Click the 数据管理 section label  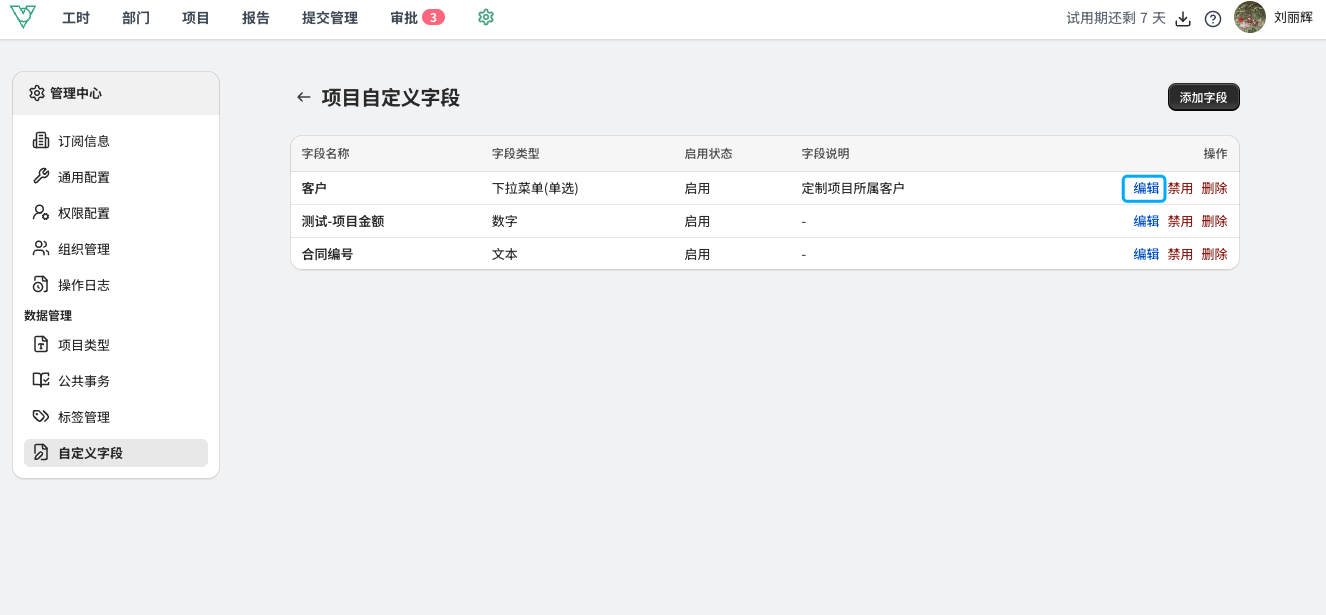coord(48,315)
